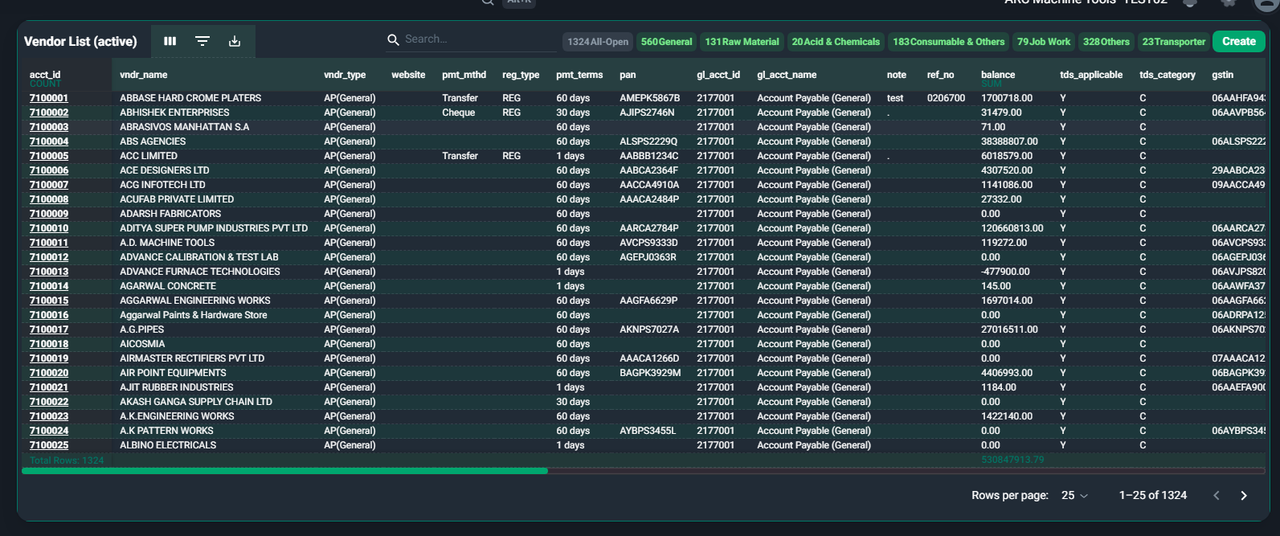Click total balance 530847913.79
Image resolution: width=1280 pixels, height=536 pixels.
point(1013,460)
